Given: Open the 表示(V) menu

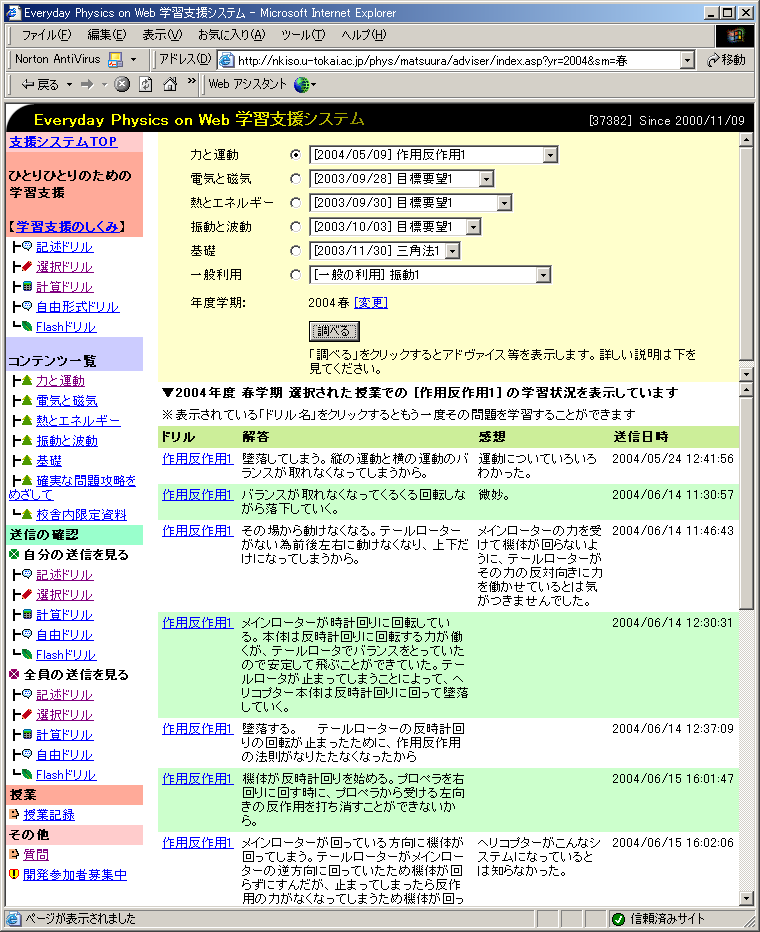Looking at the screenshot, I should [x=162, y=35].
